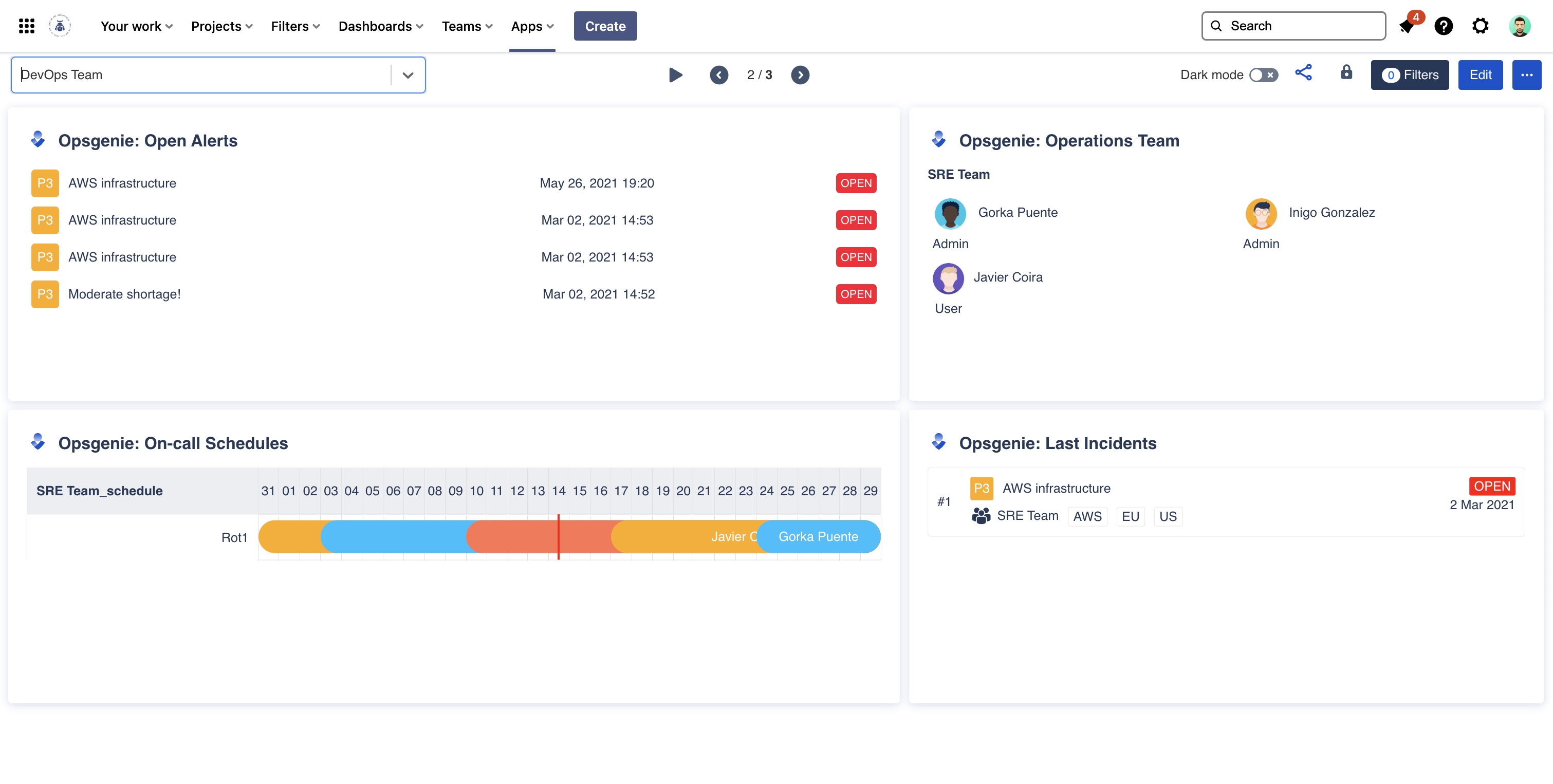Screen dimensions: 1553x784
Task: Open the 0 Filters button
Action: (x=1410, y=74)
